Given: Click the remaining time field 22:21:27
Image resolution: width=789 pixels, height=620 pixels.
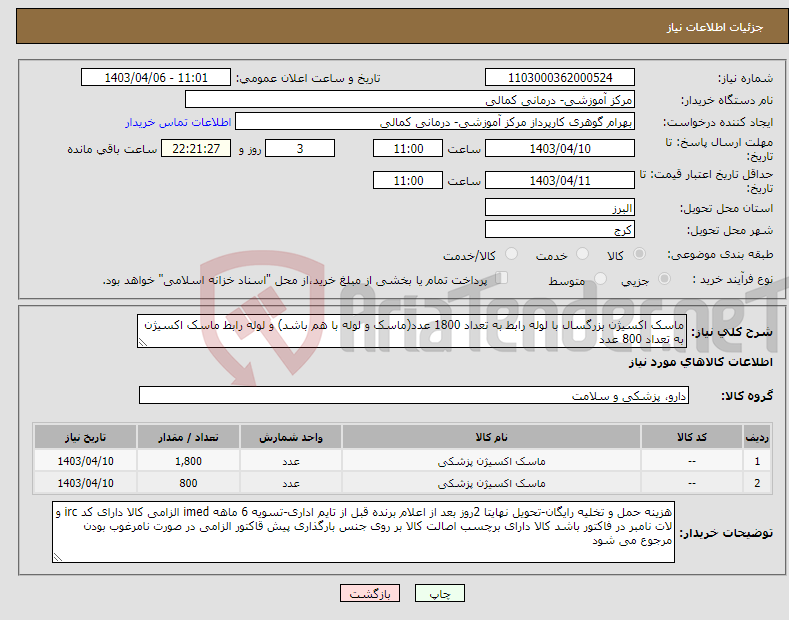Looking at the screenshot, I should pos(196,148).
